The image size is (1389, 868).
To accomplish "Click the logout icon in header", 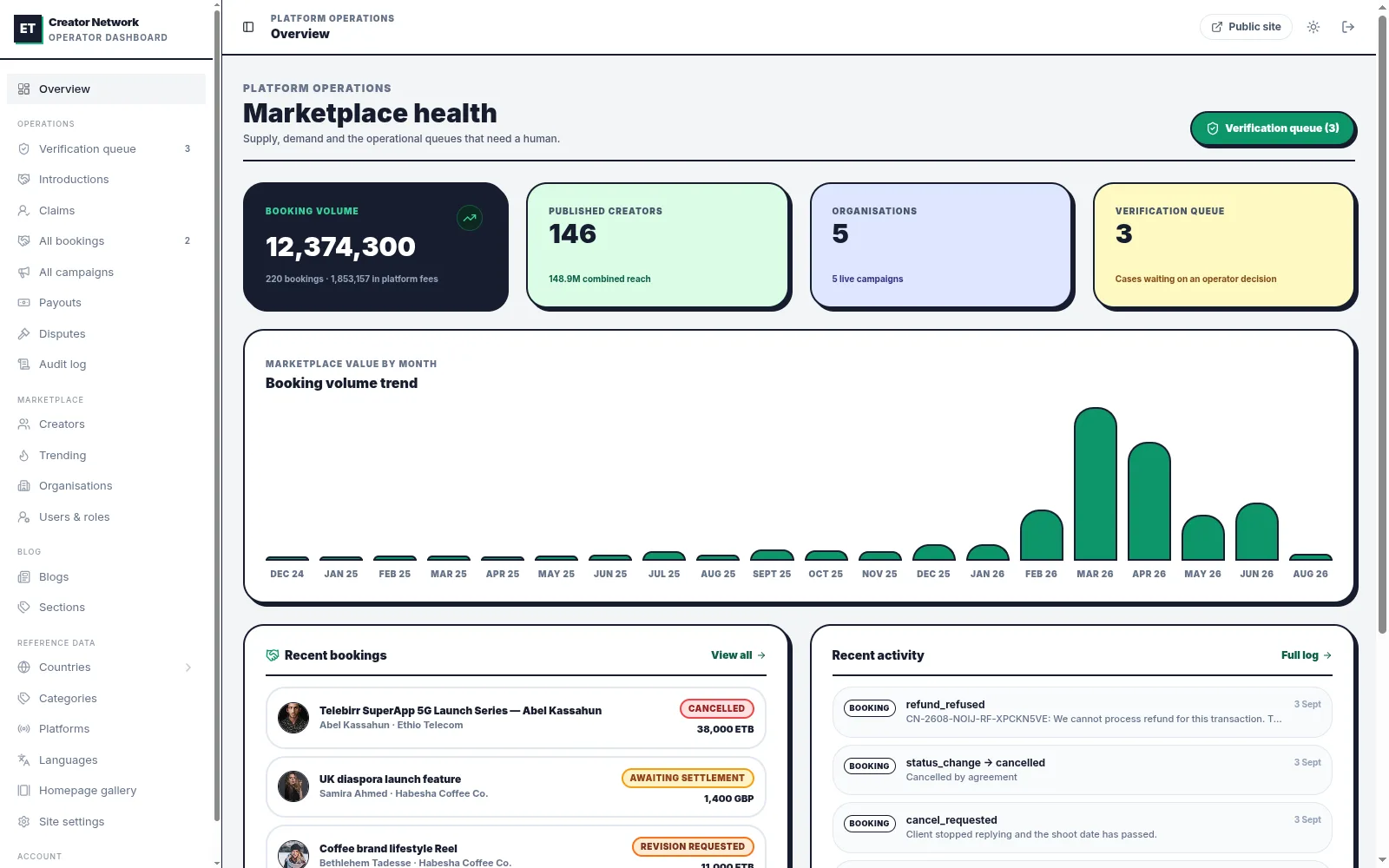I will click(1348, 27).
